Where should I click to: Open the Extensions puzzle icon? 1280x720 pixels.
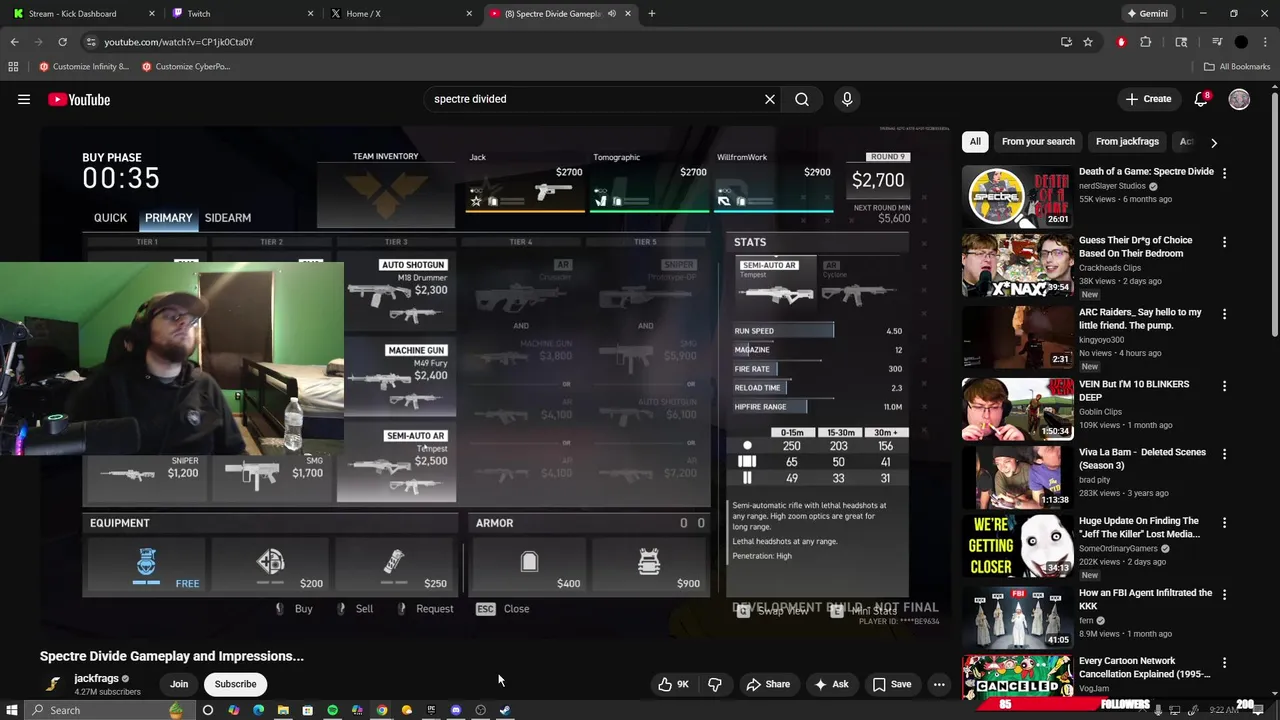pos(1146,42)
